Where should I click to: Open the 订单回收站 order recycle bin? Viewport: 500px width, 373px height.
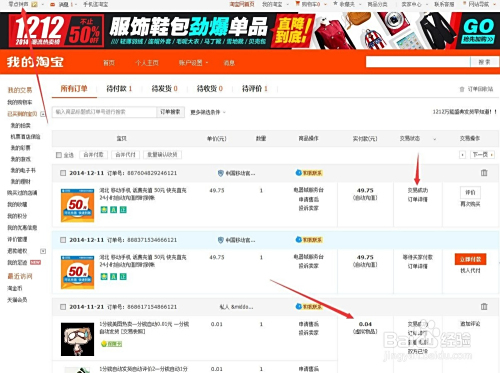[476, 89]
